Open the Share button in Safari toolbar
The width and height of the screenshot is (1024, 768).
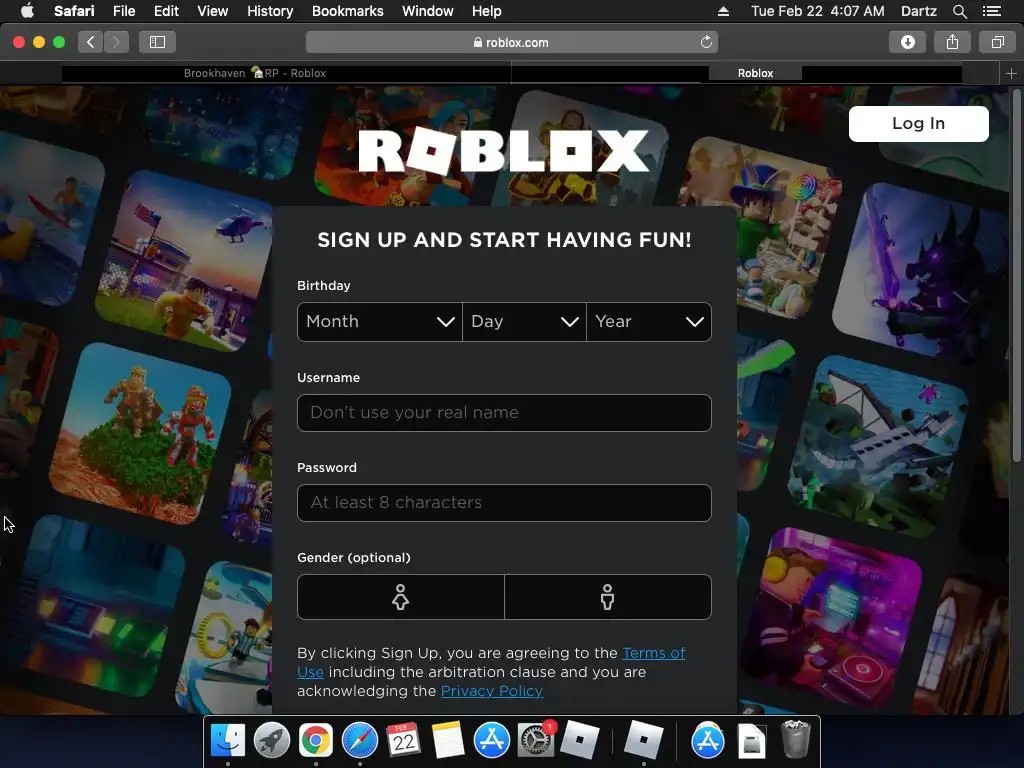tap(952, 42)
